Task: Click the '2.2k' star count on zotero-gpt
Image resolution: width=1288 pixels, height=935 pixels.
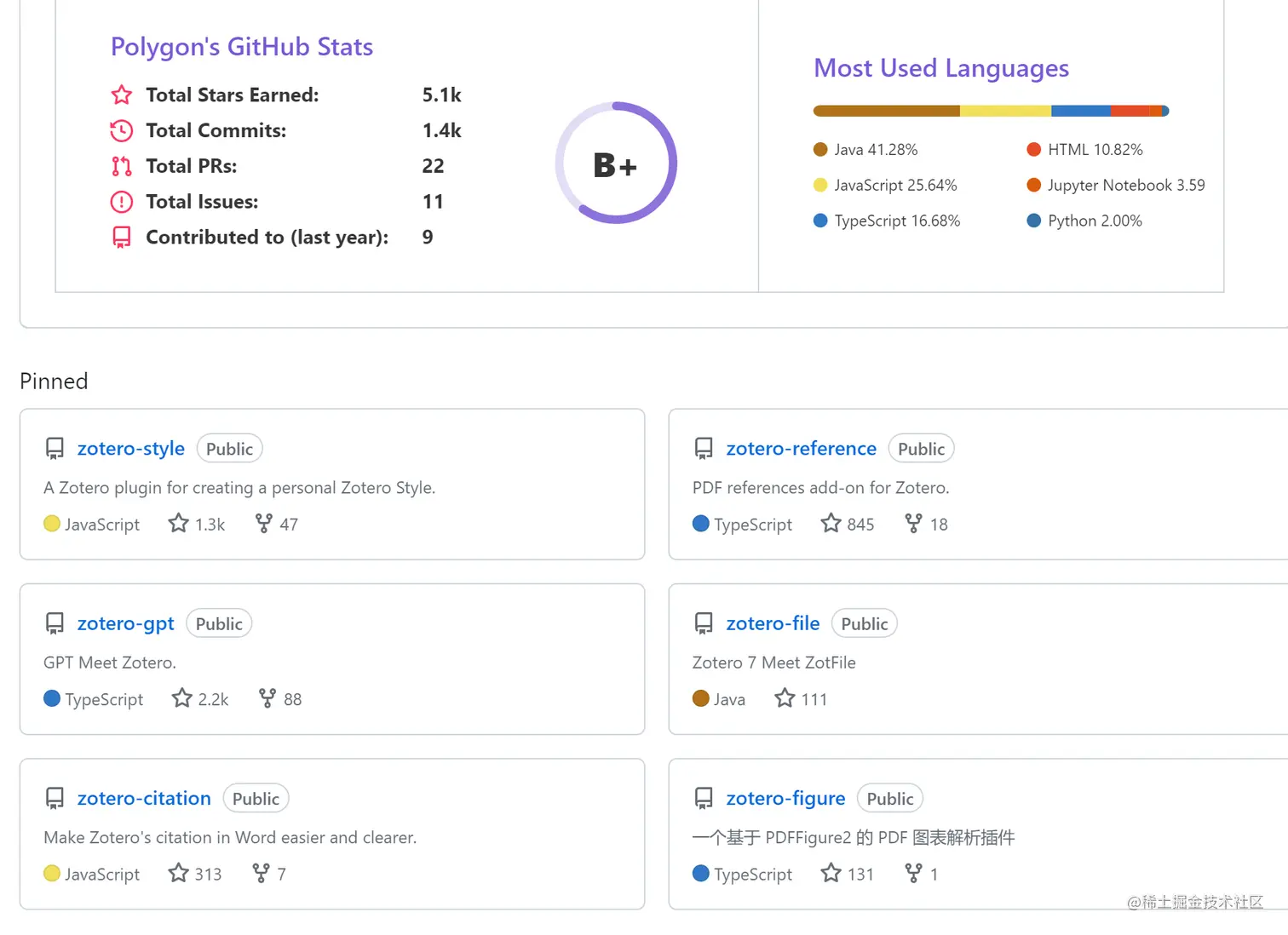Action: tap(213, 699)
